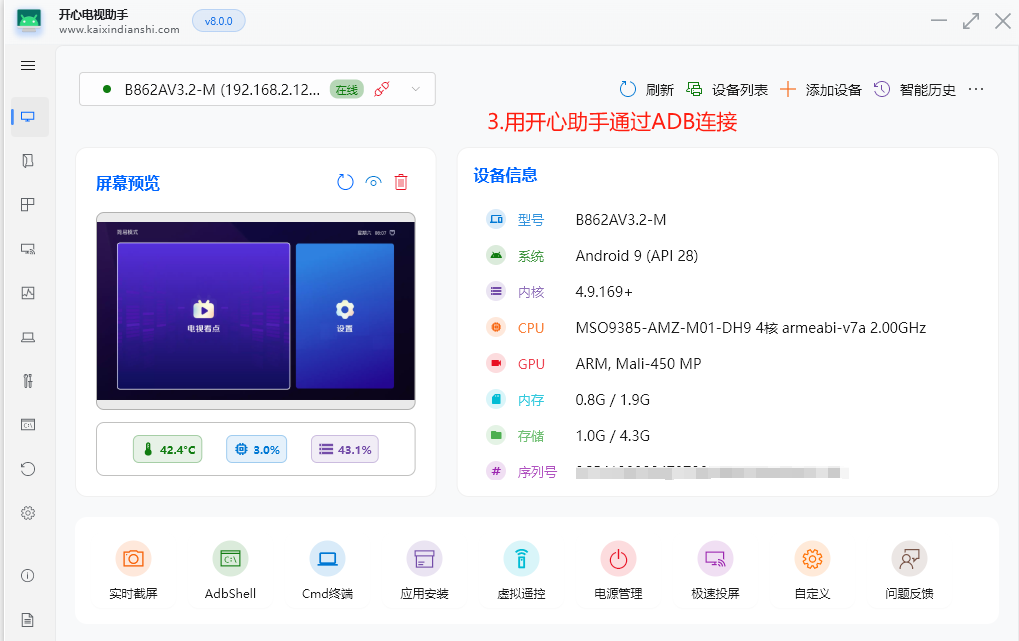
Task: Open the command terminal sidebar icon
Action: tap(28, 425)
